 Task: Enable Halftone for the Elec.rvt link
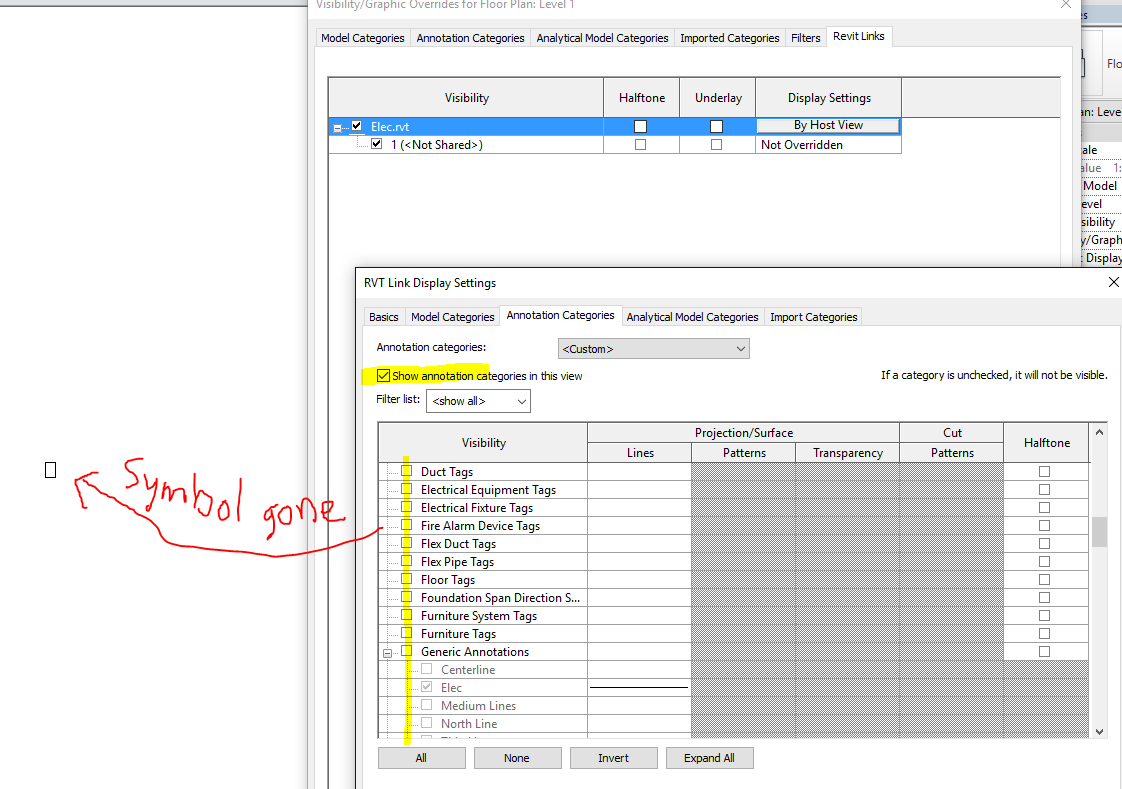(x=641, y=126)
